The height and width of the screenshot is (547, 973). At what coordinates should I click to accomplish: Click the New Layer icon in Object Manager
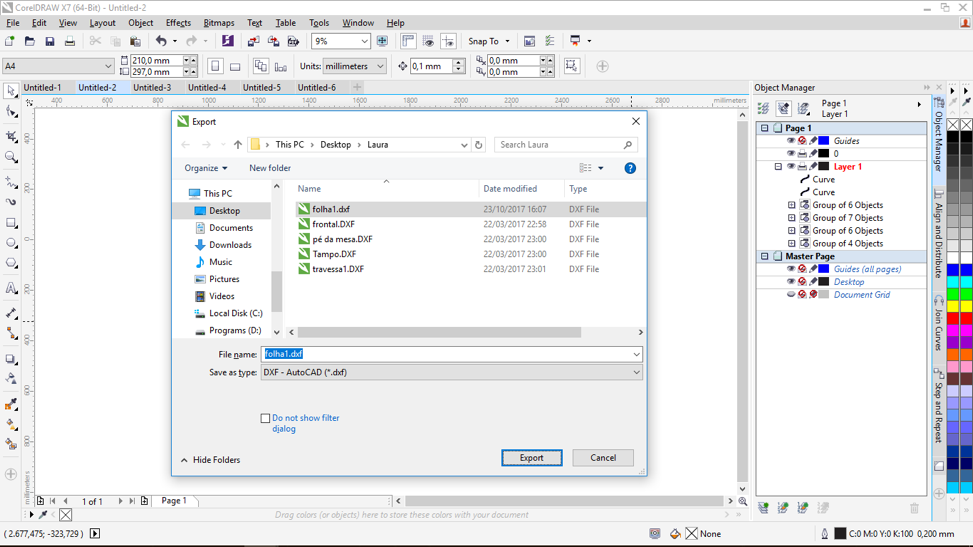point(763,508)
